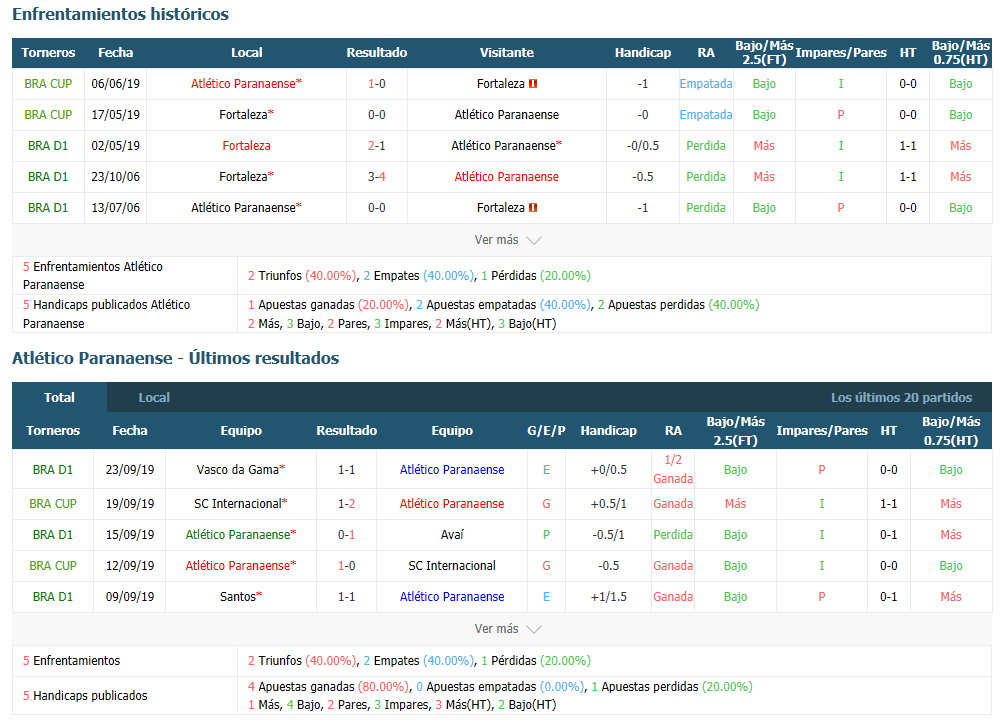This screenshot has height=726, width=1007.
Task: Click the -0/0.5 handicap value
Action: [x=643, y=145]
